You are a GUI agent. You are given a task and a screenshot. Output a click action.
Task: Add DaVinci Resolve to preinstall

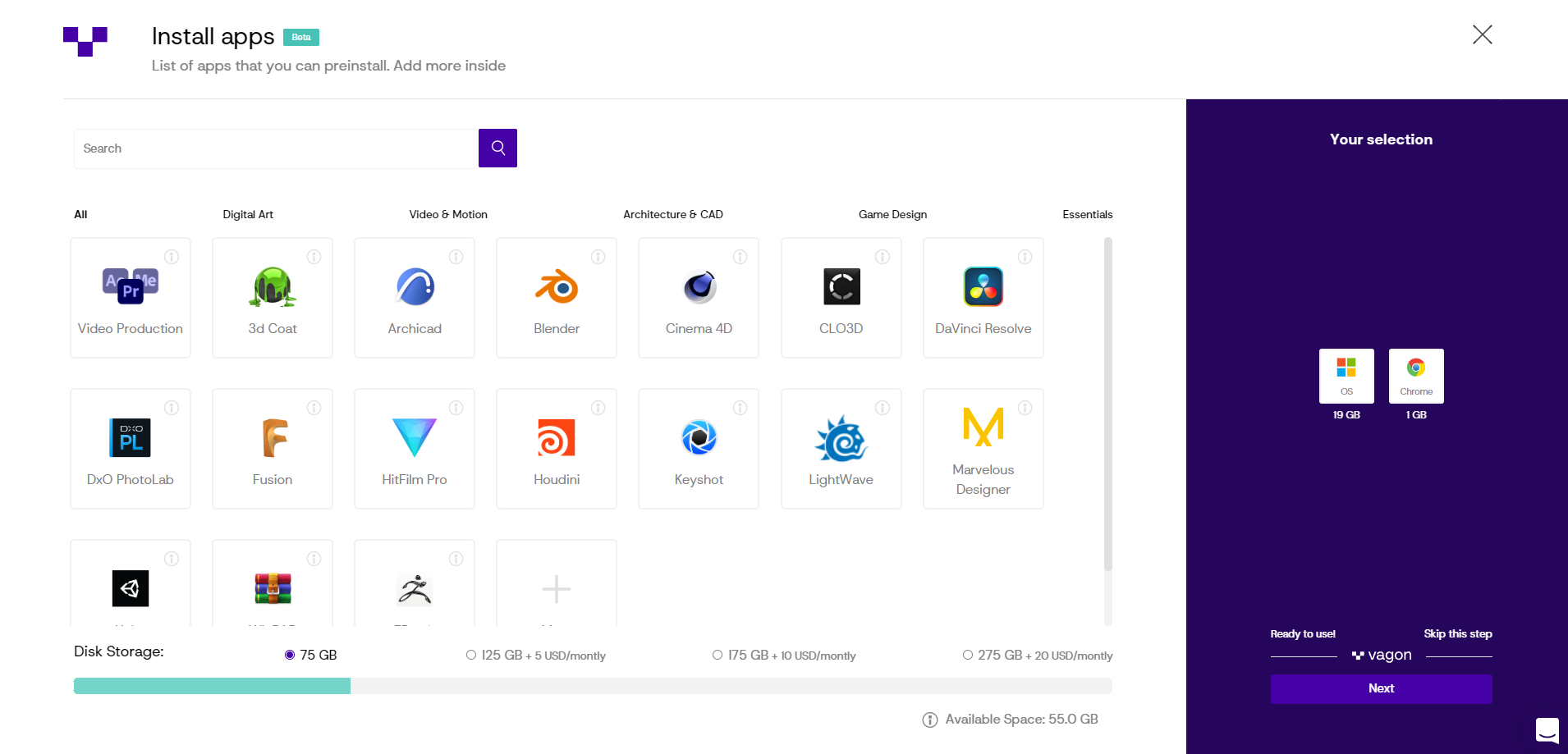click(x=983, y=298)
